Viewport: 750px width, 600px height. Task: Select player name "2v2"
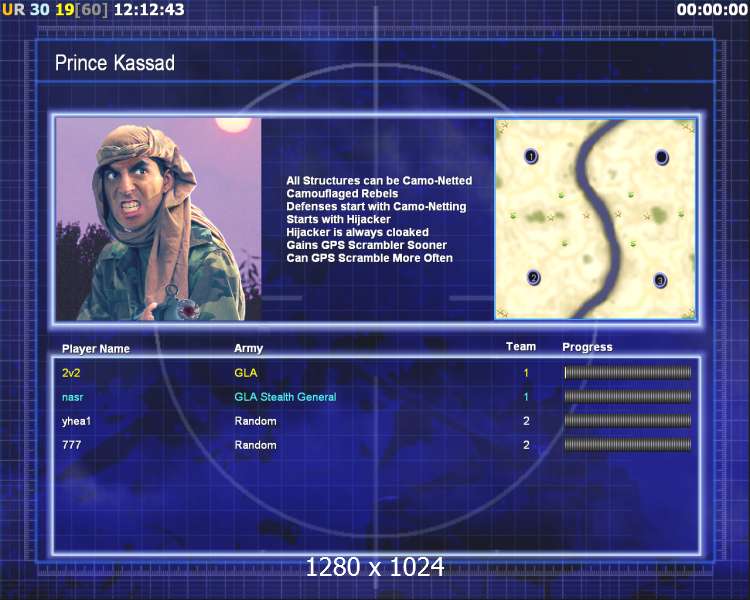tap(71, 373)
